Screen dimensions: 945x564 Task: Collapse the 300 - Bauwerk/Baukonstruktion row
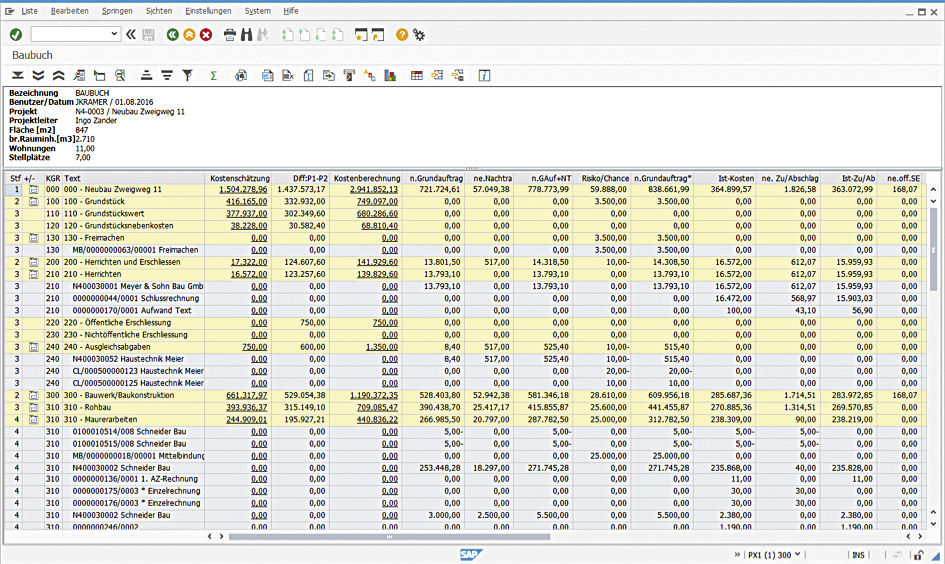point(33,395)
